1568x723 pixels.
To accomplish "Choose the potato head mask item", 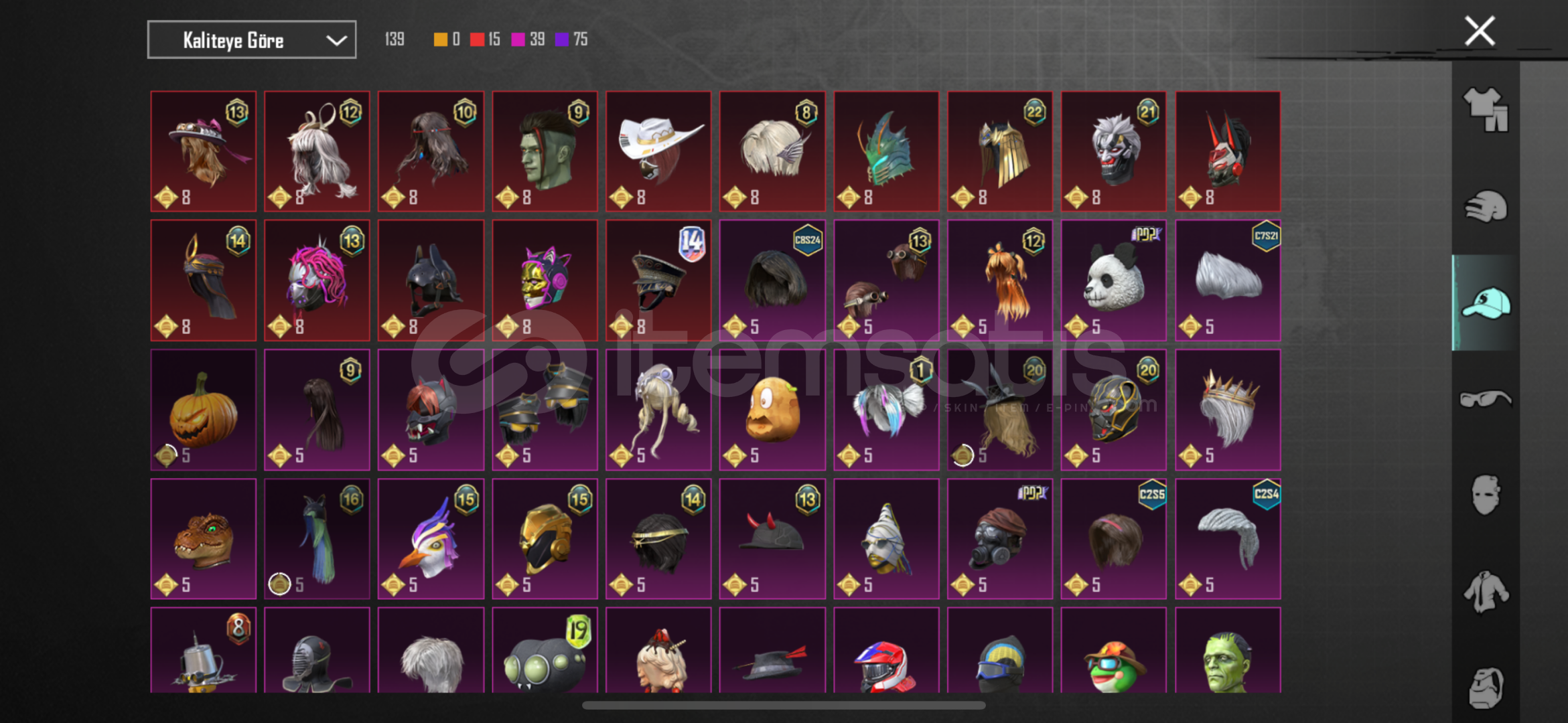I will [x=772, y=410].
